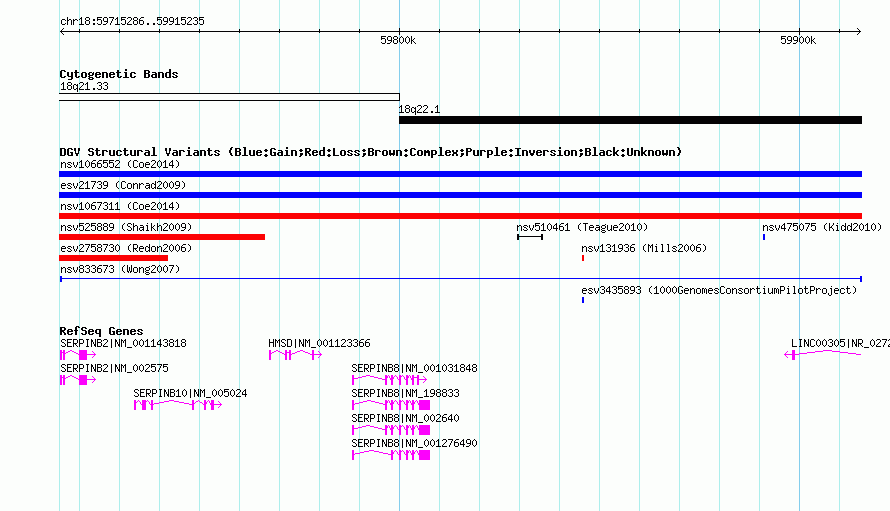Open SERPINB2|NM_001143818 gene label

point(123,344)
